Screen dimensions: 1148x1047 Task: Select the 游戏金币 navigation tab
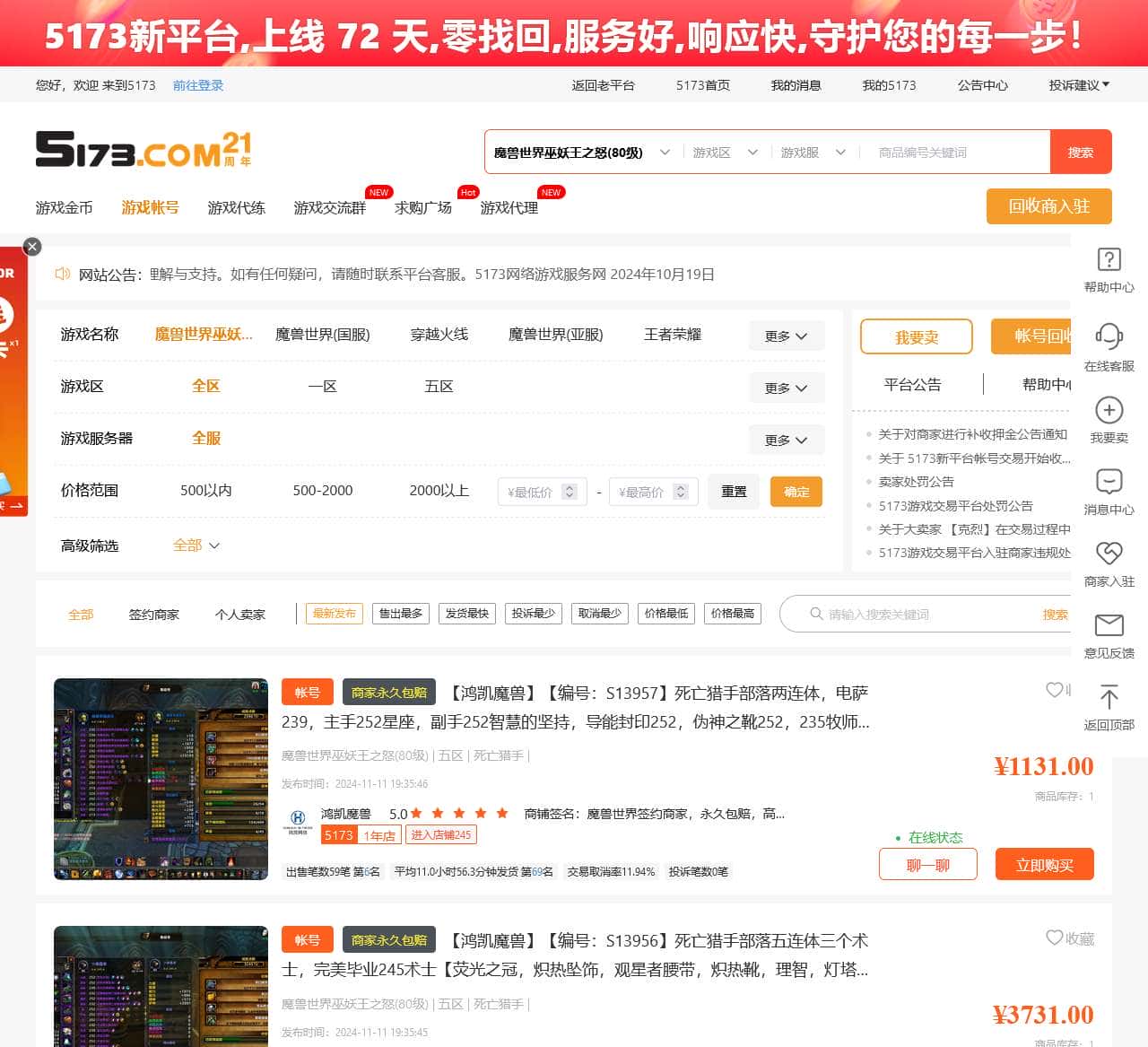(x=64, y=208)
